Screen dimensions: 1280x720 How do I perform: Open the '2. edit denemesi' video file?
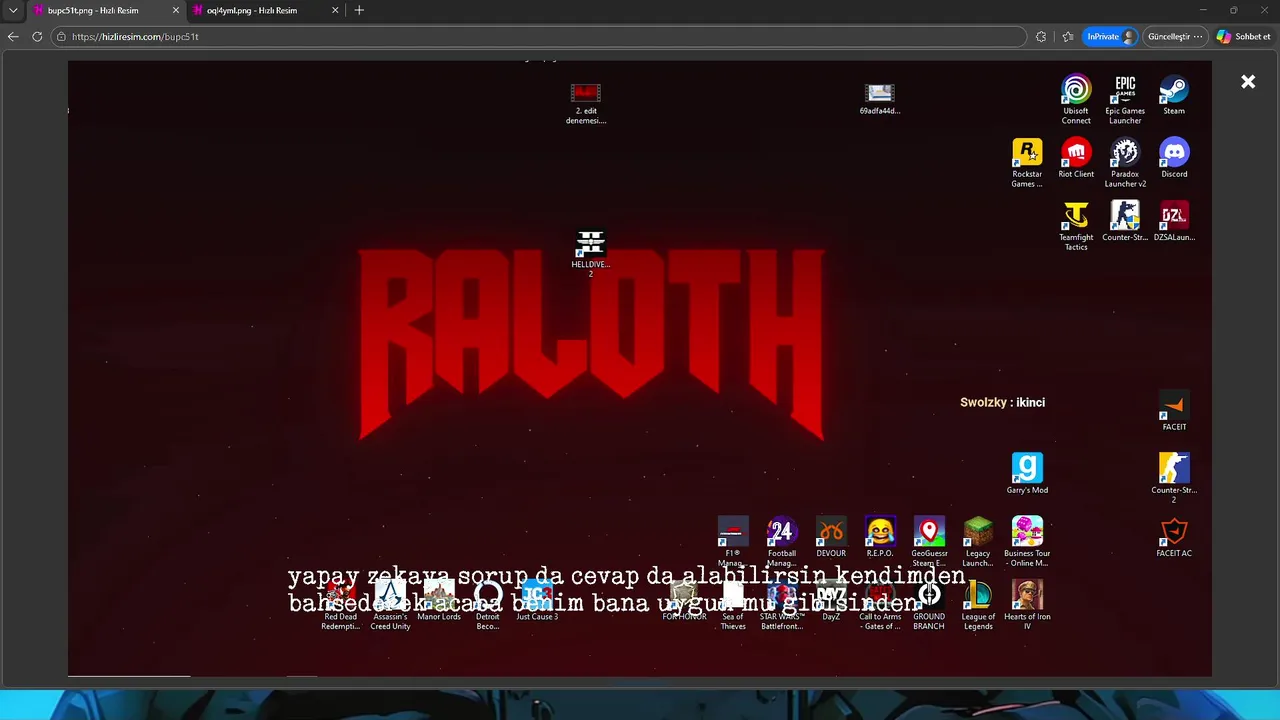586,104
